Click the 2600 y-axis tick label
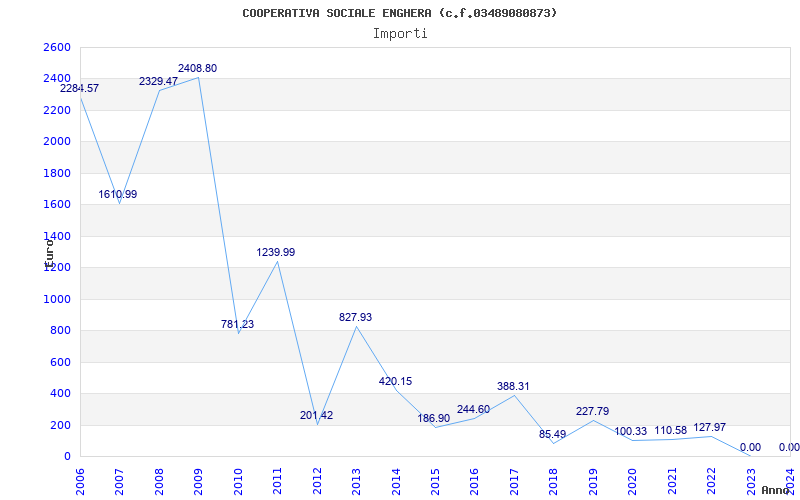 pyautogui.click(x=57, y=47)
